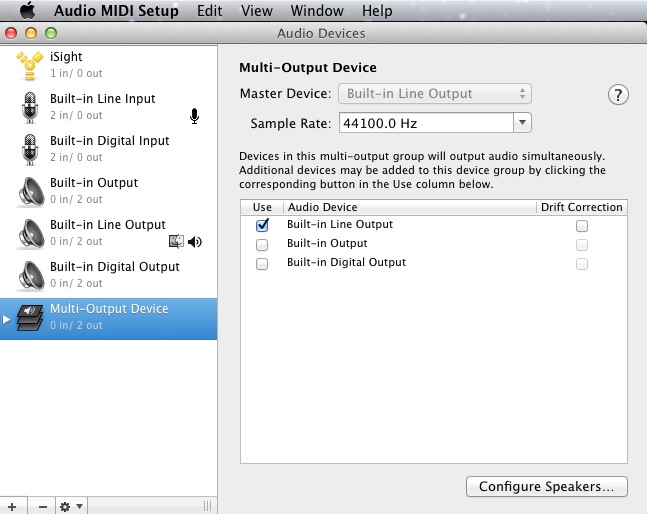Select Built-in Digital Output in the sidebar
This screenshot has height=514, width=647.
point(109,276)
